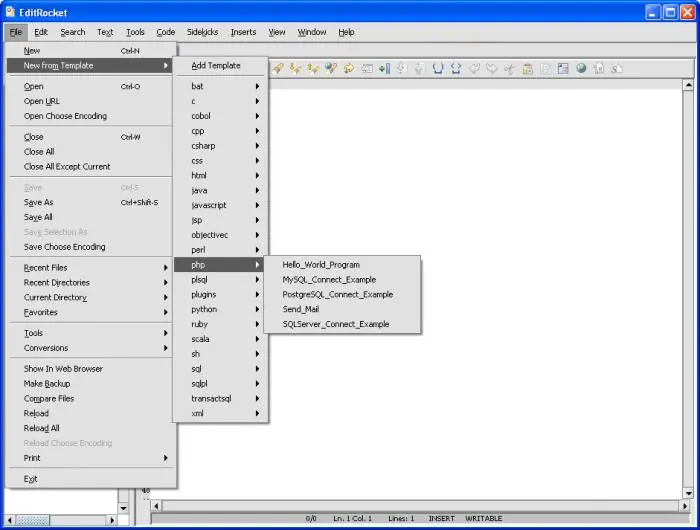Click the grey curved redo arrow icon

point(492,68)
